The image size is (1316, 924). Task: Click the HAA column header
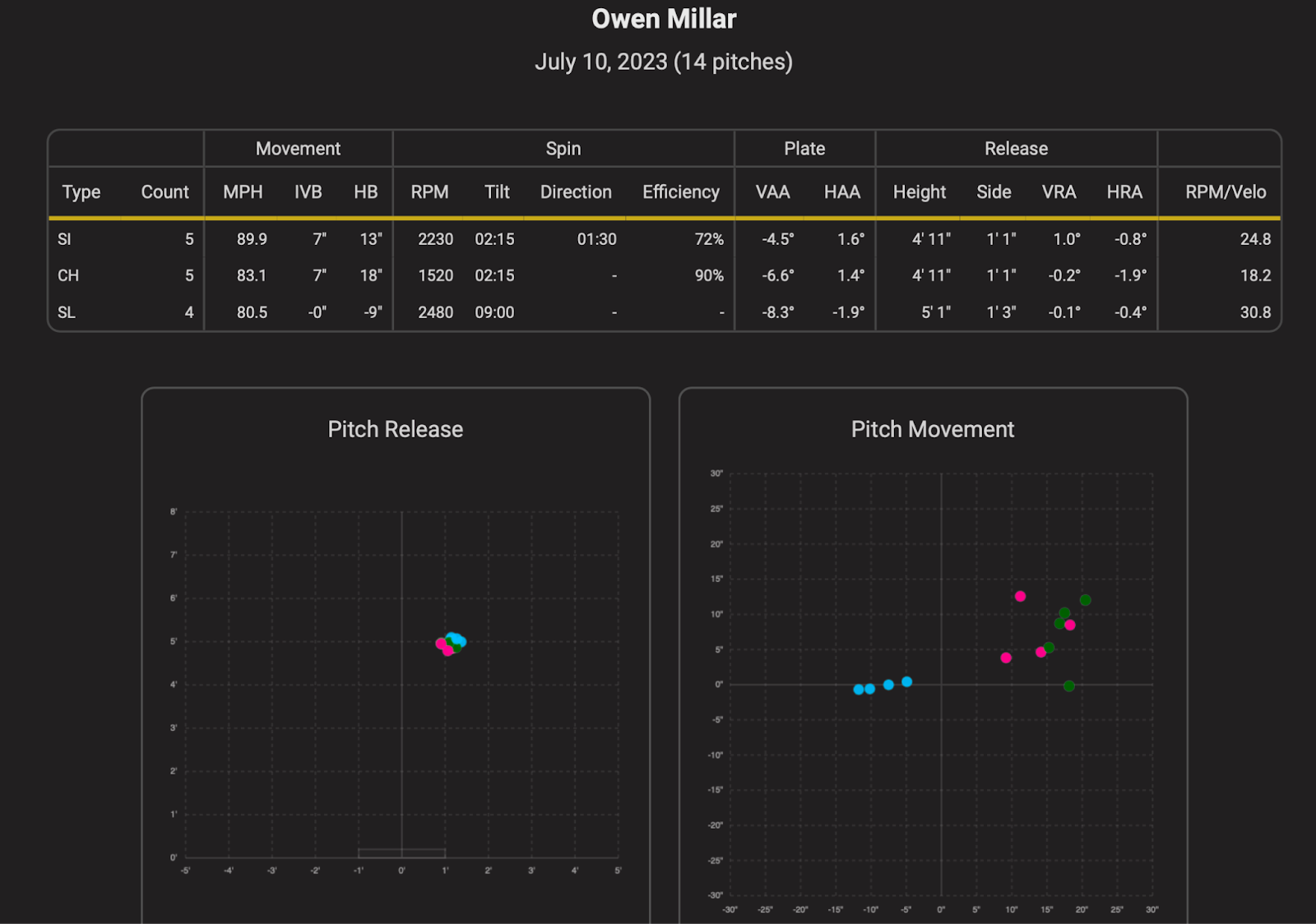coord(842,192)
